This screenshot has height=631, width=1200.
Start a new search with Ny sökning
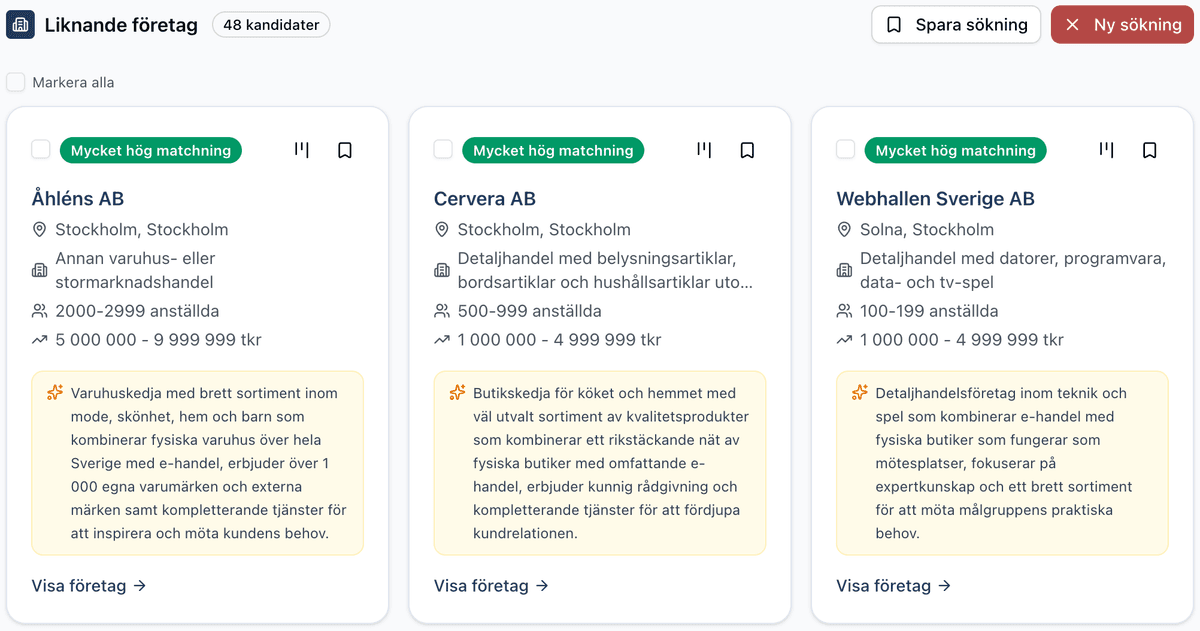1122,24
